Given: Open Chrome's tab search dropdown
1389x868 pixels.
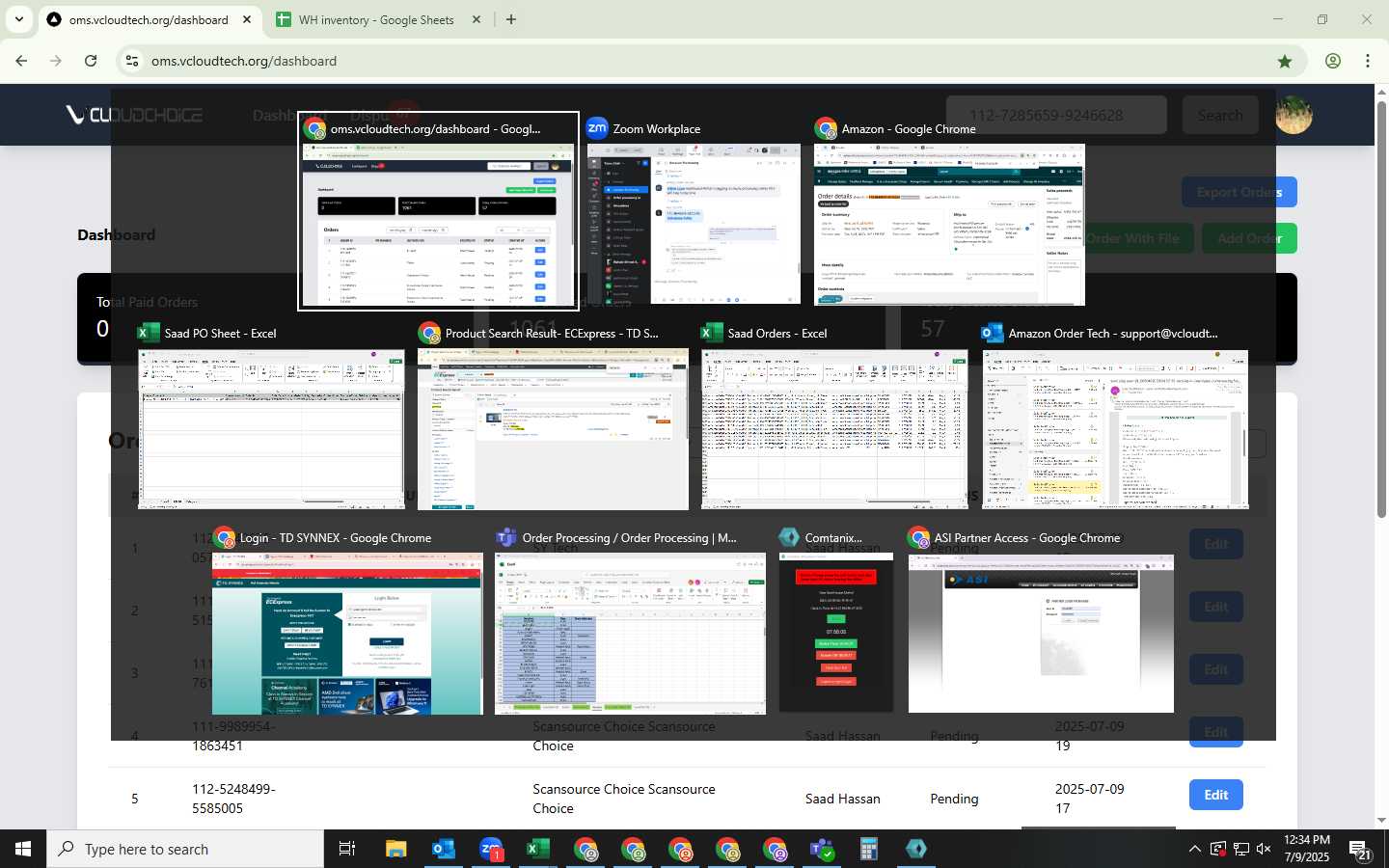Looking at the screenshot, I should click(18, 19).
